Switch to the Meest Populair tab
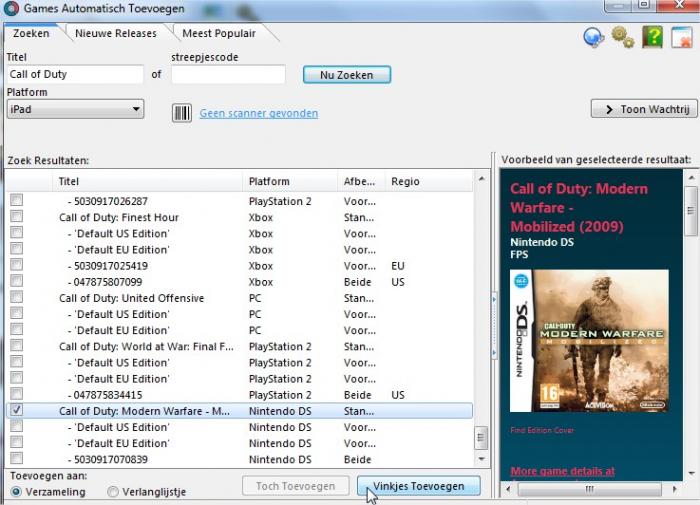Screen dimensions: 700x505 pos(219,33)
